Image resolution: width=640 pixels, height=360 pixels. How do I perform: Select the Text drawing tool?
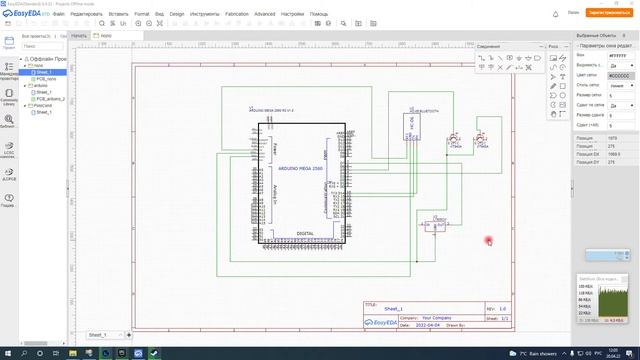coord(563,77)
